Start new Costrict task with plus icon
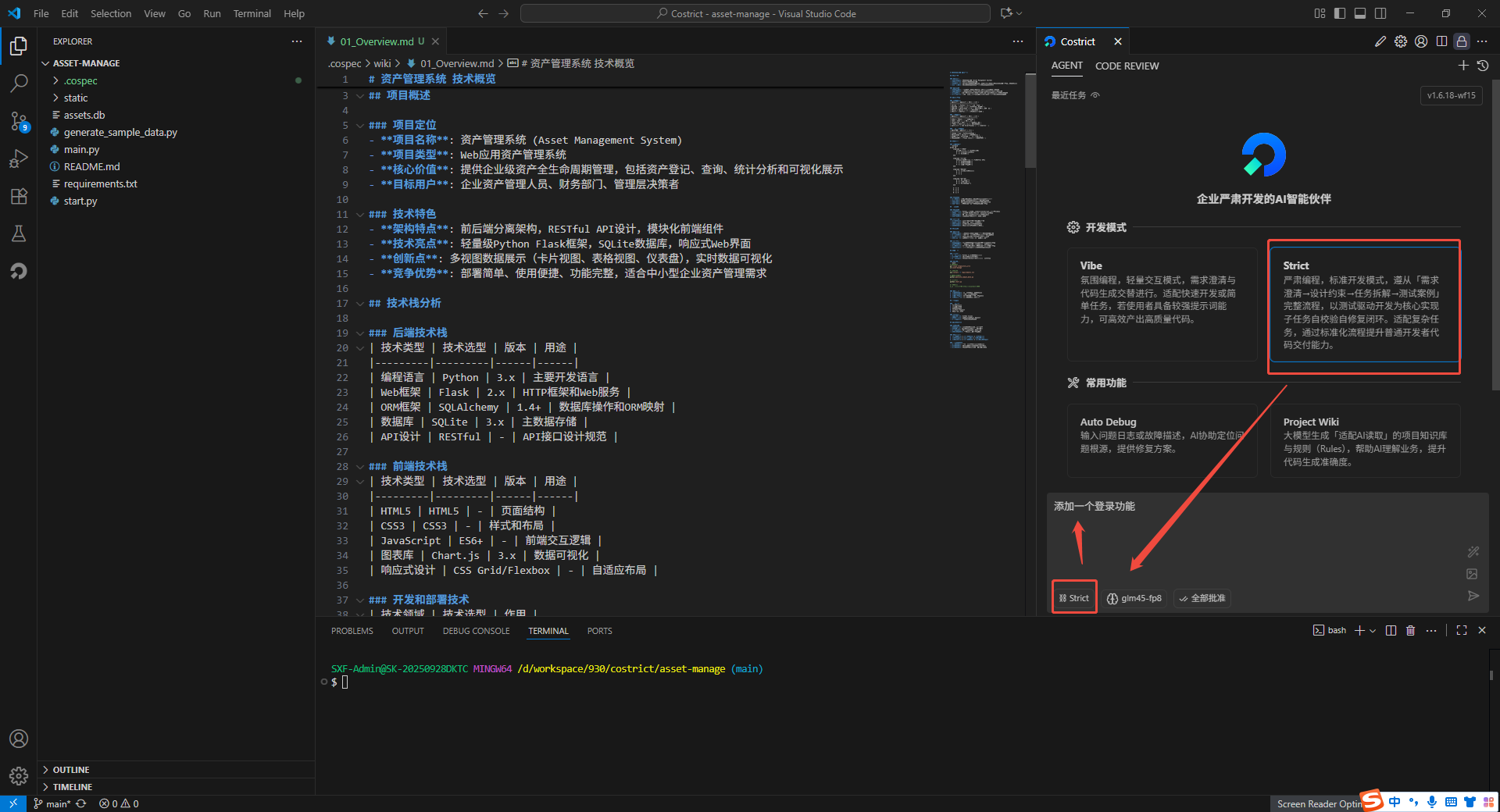Screen dimensions: 1500x812 (x=1463, y=66)
